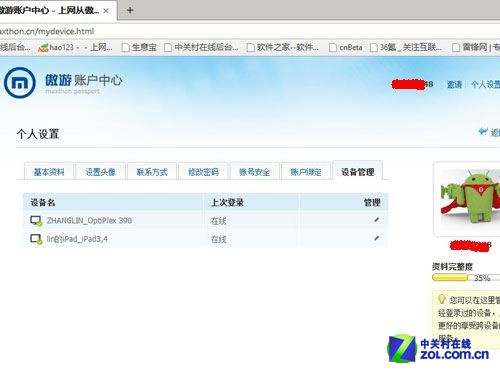The width and height of the screenshot is (500, 375).
Task: Click the lightbulb tip icon
Action: pyautogui.click(x=442, y=299)
